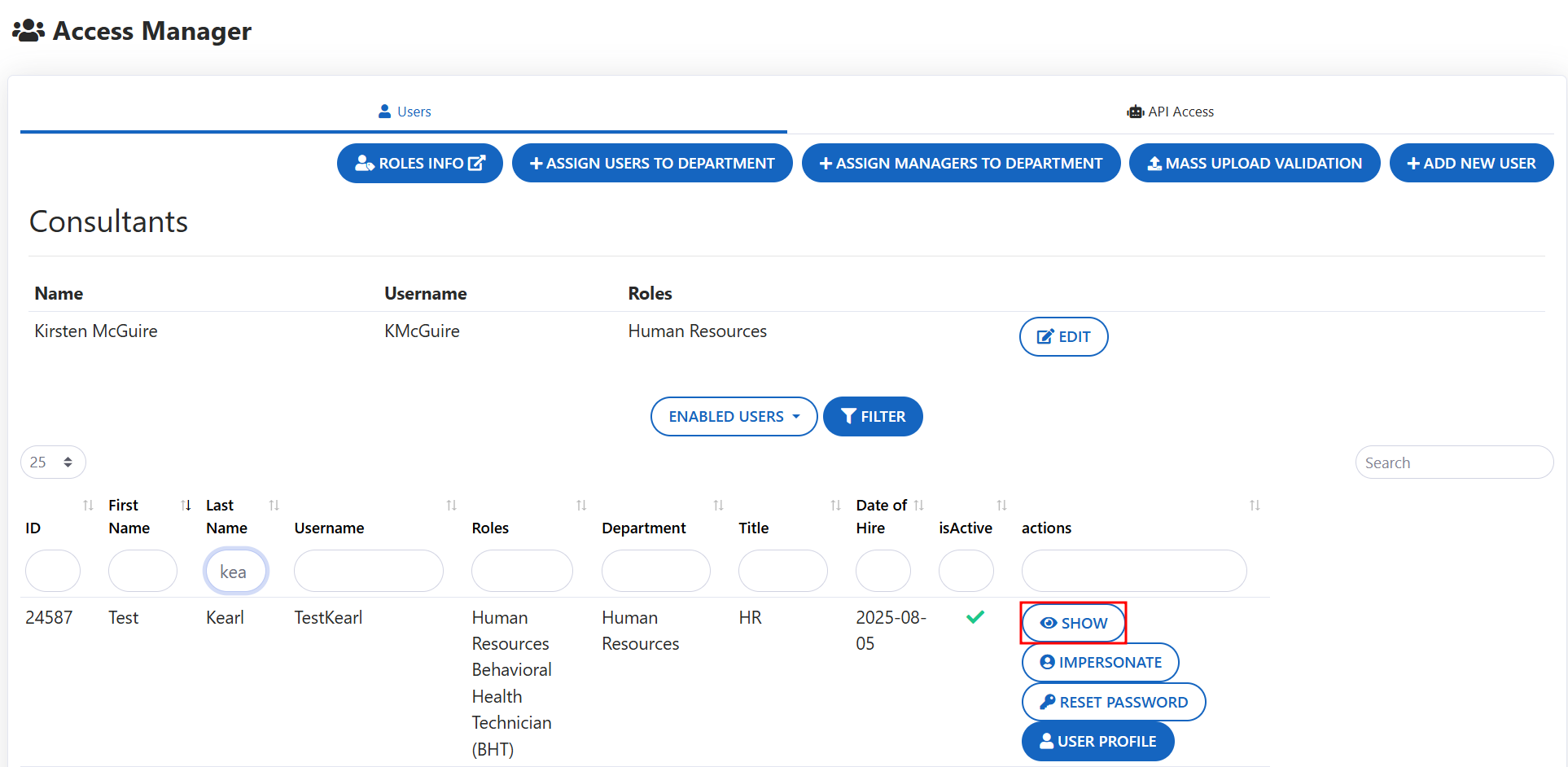Reset password for TestKearl
The height and width of the screenshot is (767, 1568).
pos(1113,702)
